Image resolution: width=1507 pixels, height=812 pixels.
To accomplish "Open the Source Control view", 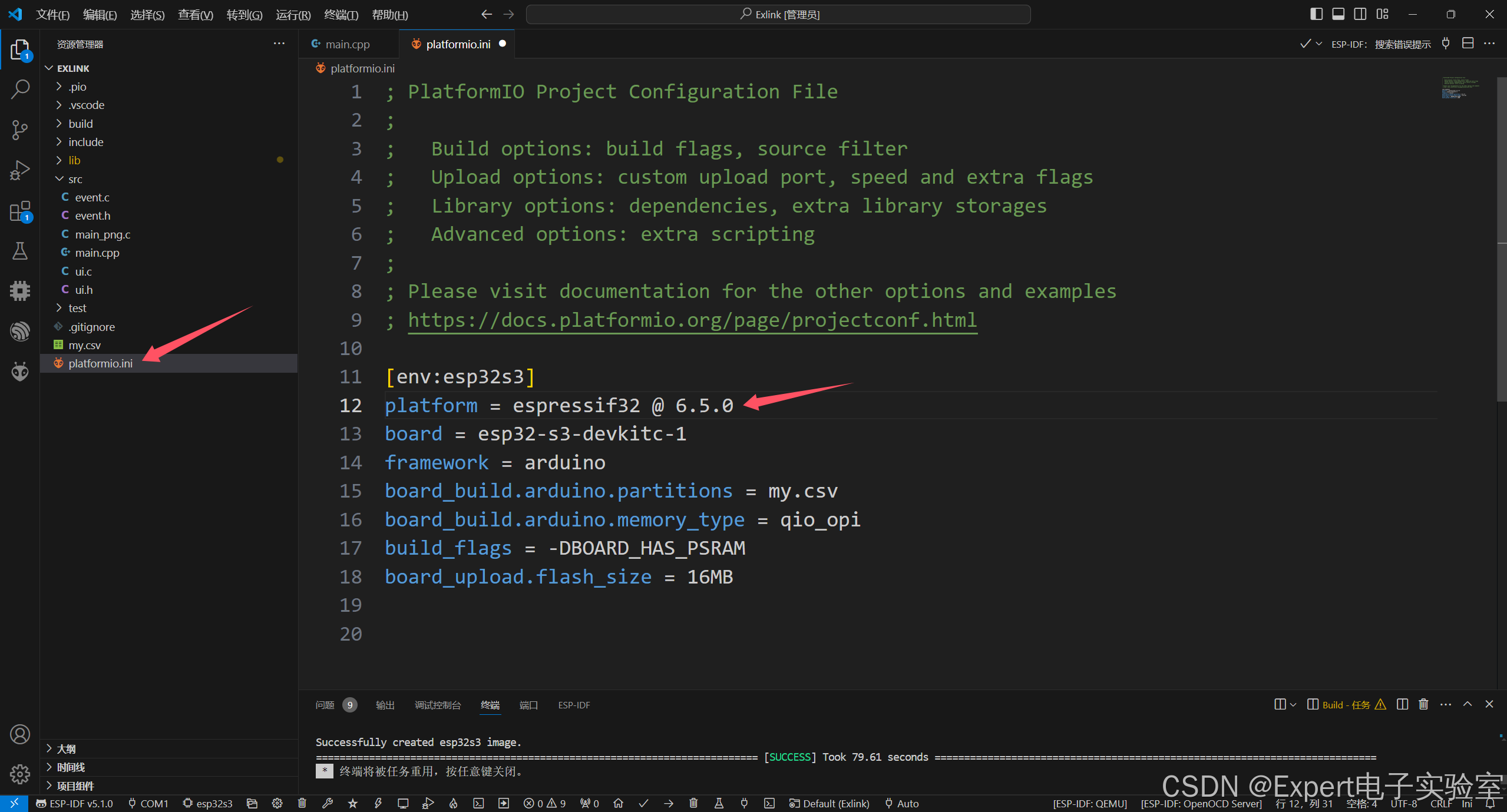I will tap(20, 130).
